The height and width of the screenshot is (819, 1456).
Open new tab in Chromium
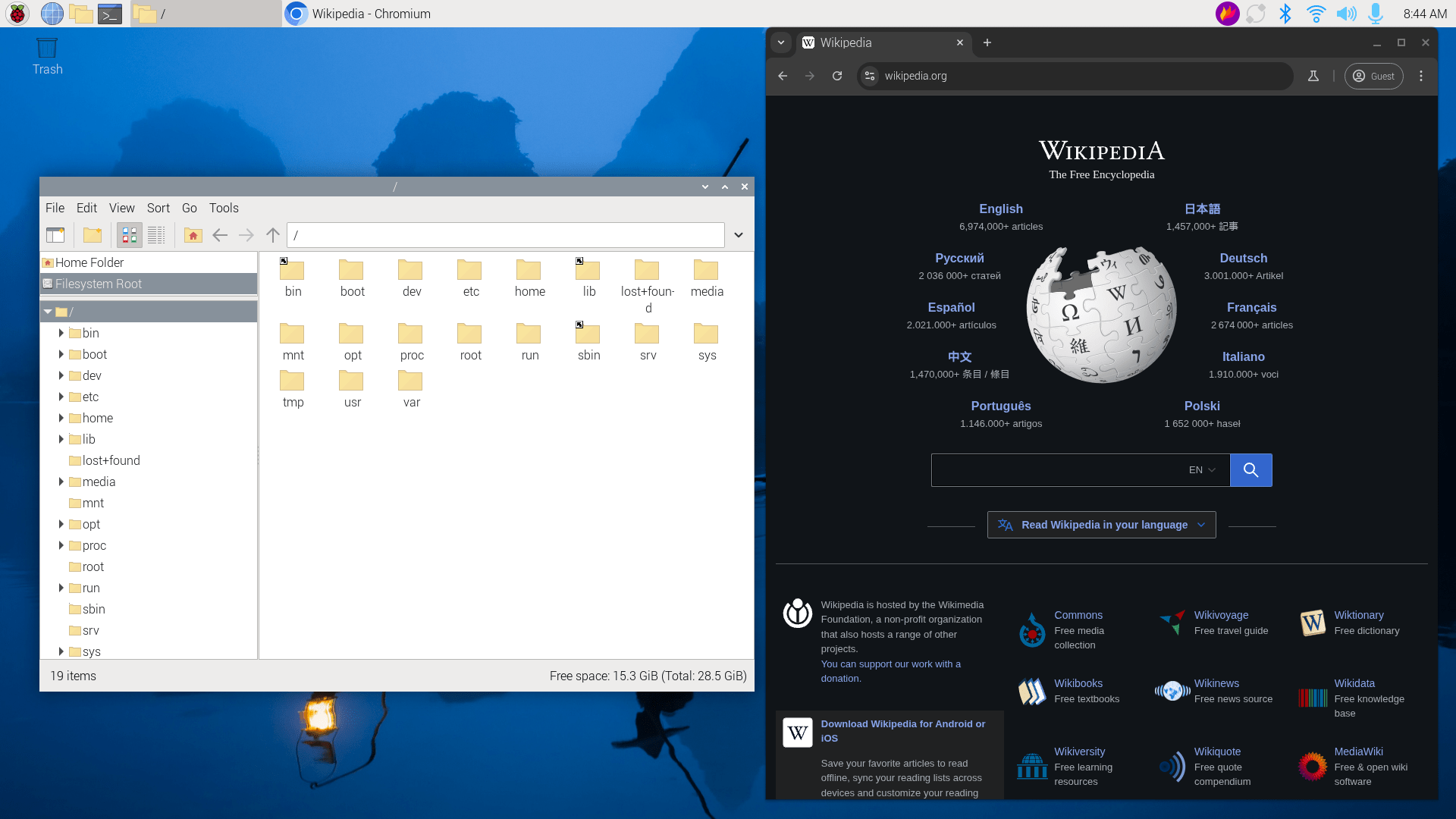click(x=987, y=42)
